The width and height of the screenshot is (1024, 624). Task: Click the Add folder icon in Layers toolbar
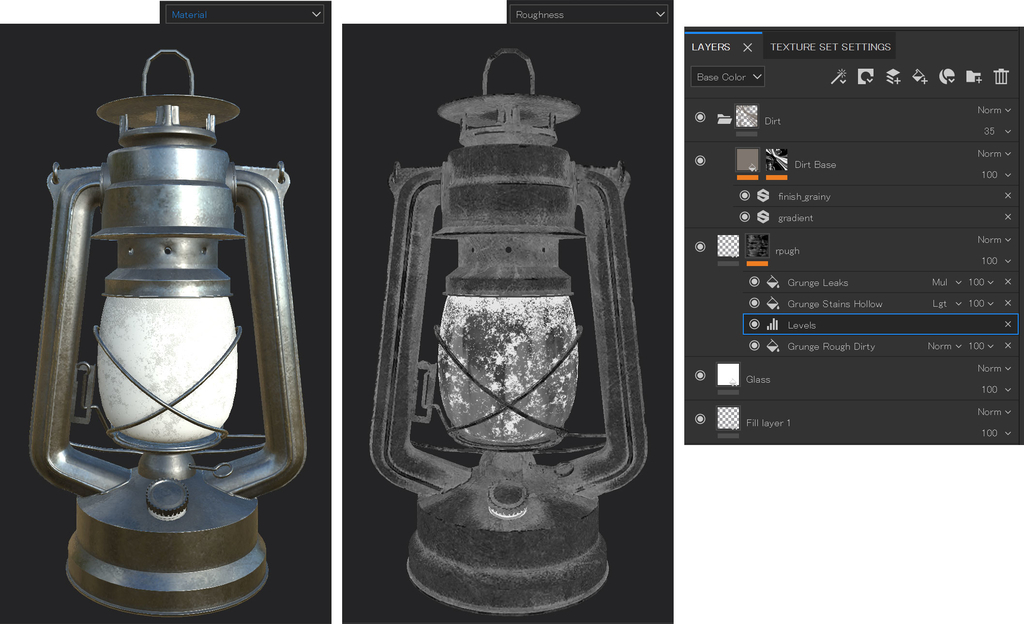pos(974,77)
